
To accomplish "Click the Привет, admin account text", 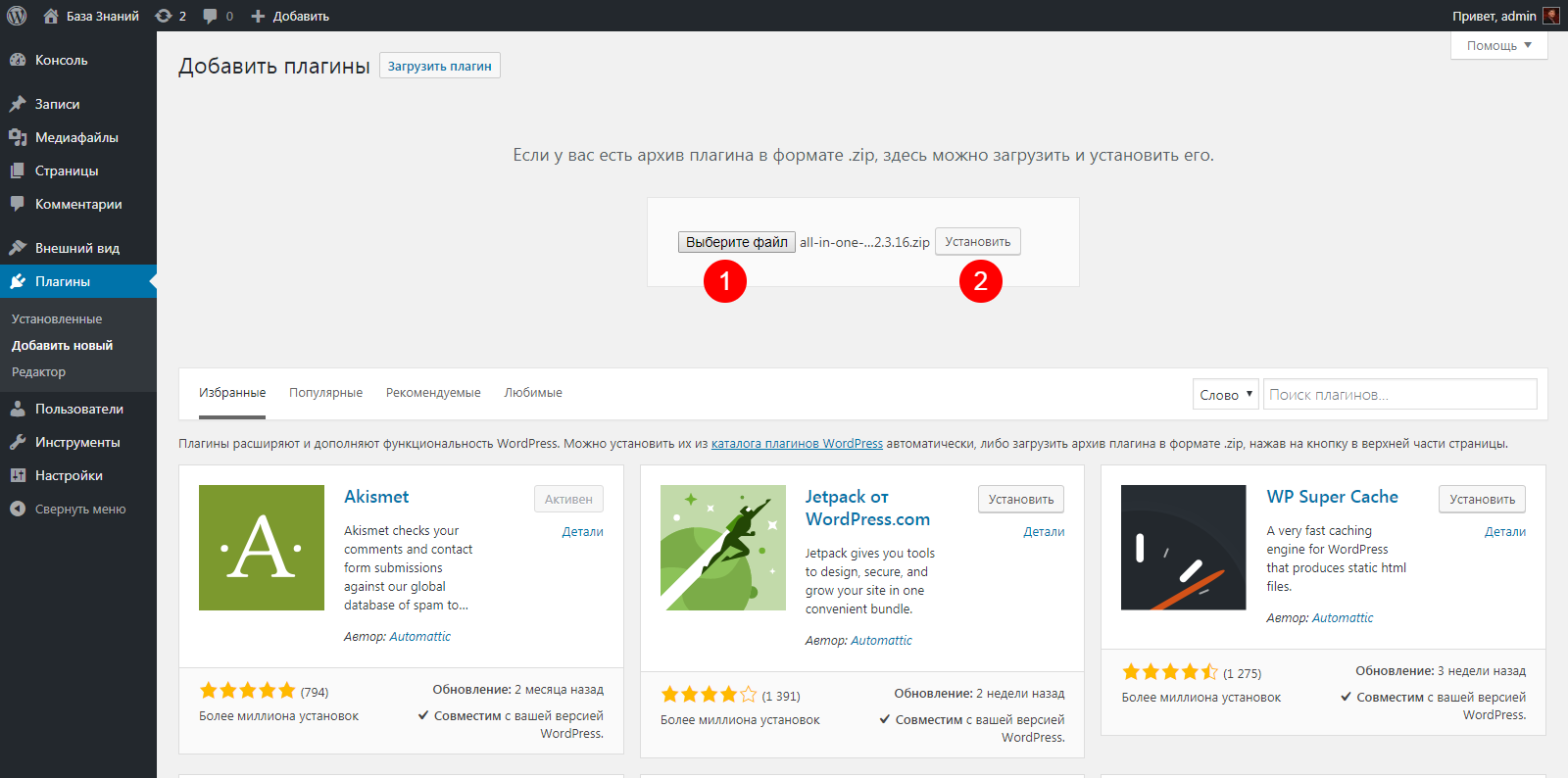I will tap(1494, 16).
